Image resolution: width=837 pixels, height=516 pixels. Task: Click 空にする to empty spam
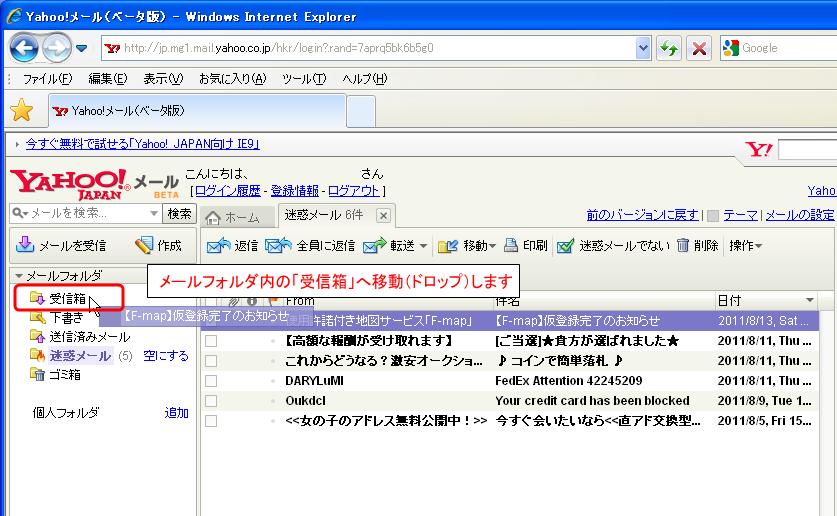pyautogui.click(x=165, y=356)
